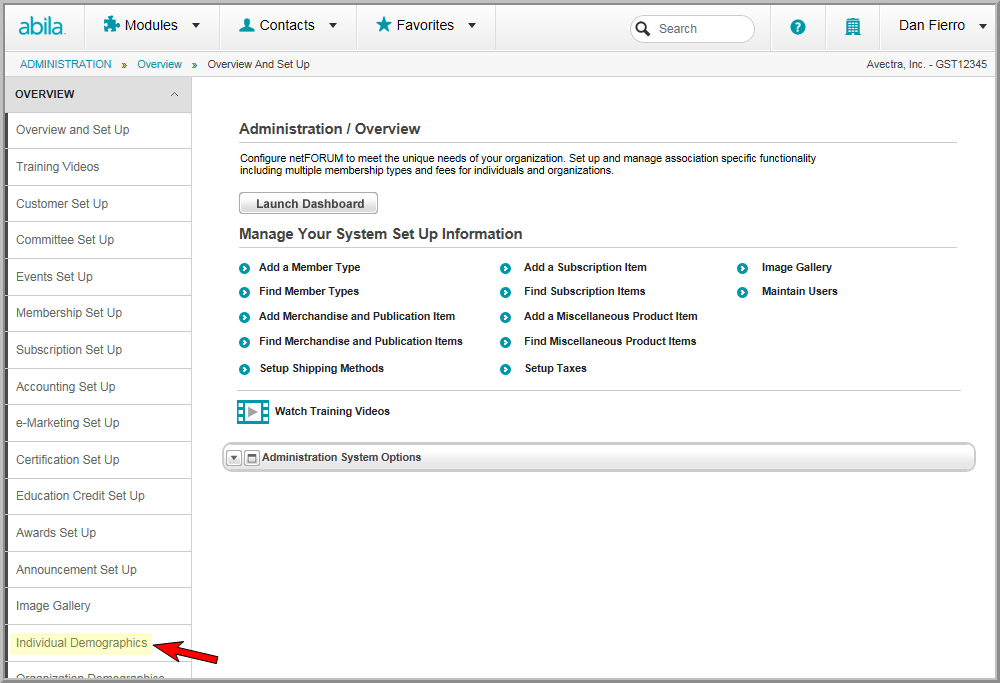Screen dimensions: 1000x683
Task: Open the Modules dropdown arrow
Action: tap(196, 26)
